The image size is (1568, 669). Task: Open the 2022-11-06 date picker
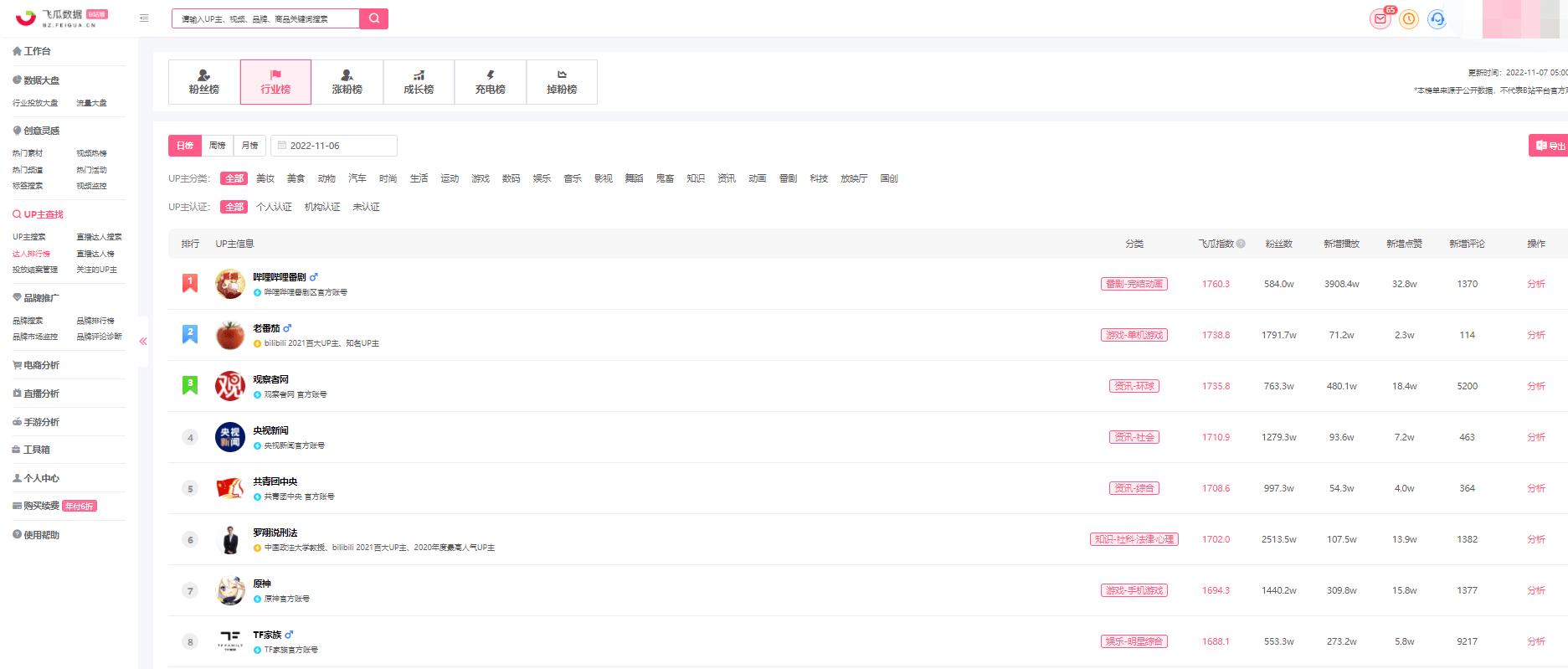tap(334, 146)
